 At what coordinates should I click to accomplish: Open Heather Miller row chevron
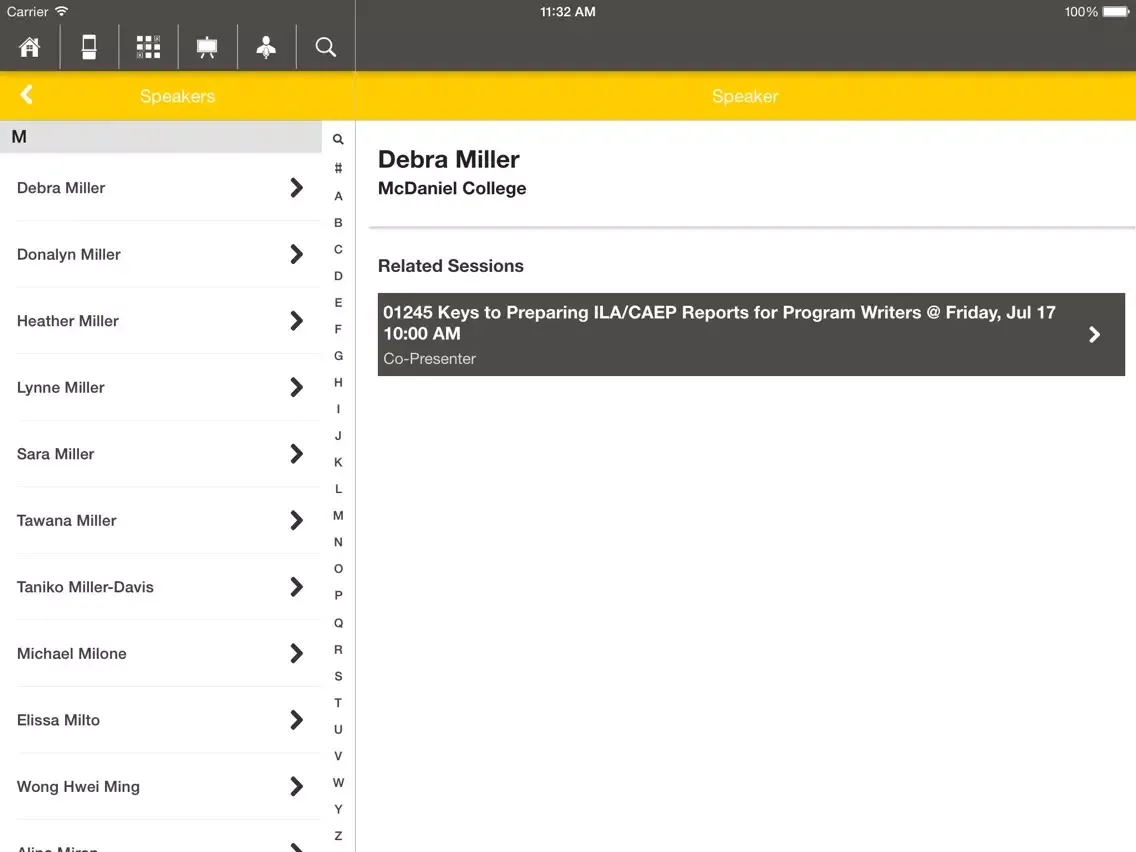click(296, 321)
